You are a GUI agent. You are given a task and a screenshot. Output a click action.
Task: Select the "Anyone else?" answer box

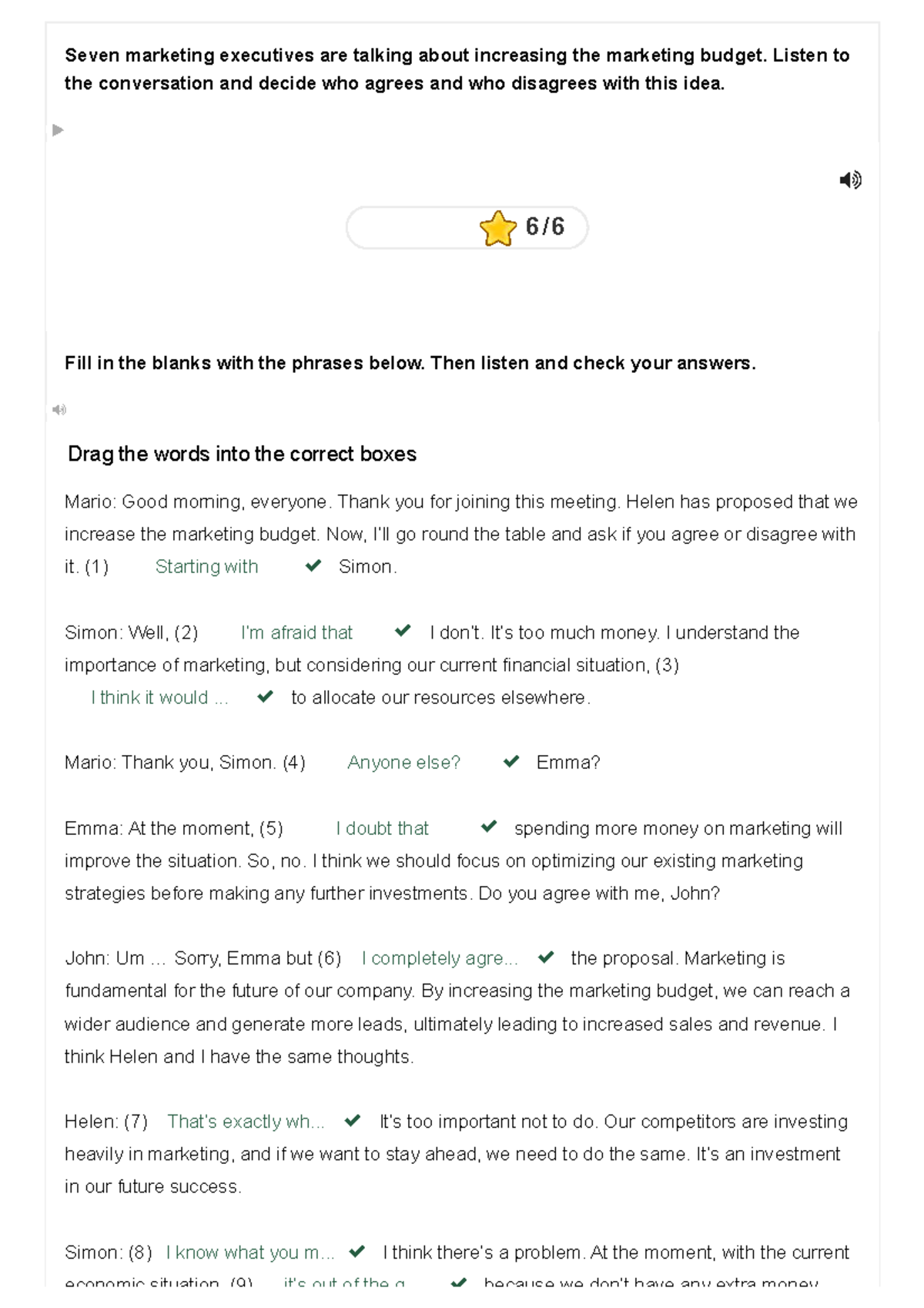[x=403, y=763]
